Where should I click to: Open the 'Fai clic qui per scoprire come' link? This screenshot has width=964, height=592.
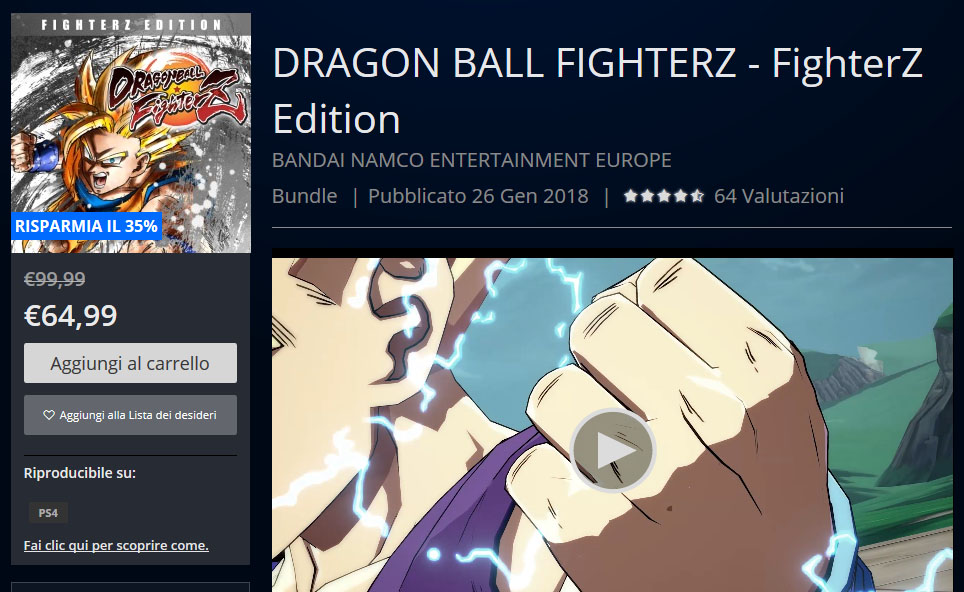(116, 545)
